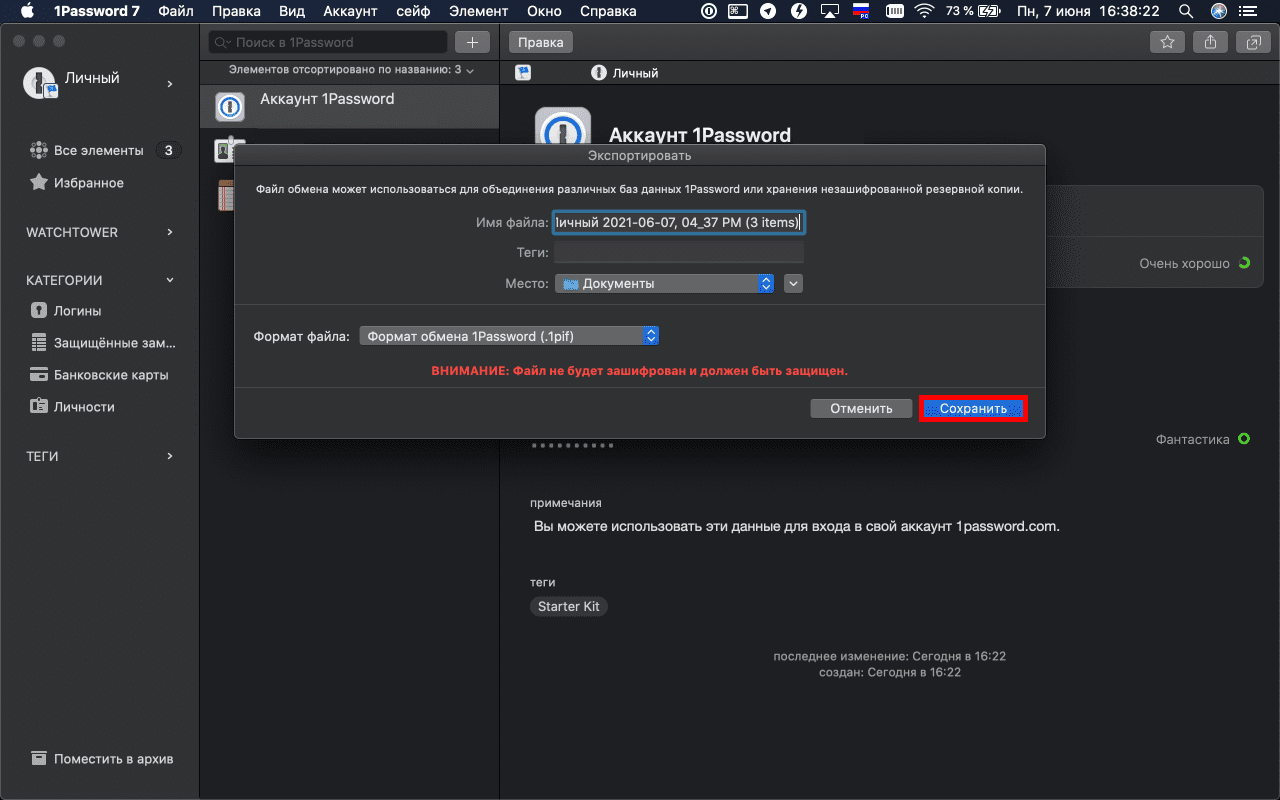Click the plus button to add item
This screenshot has width=1280, height=800.
[x=472, y=42]
